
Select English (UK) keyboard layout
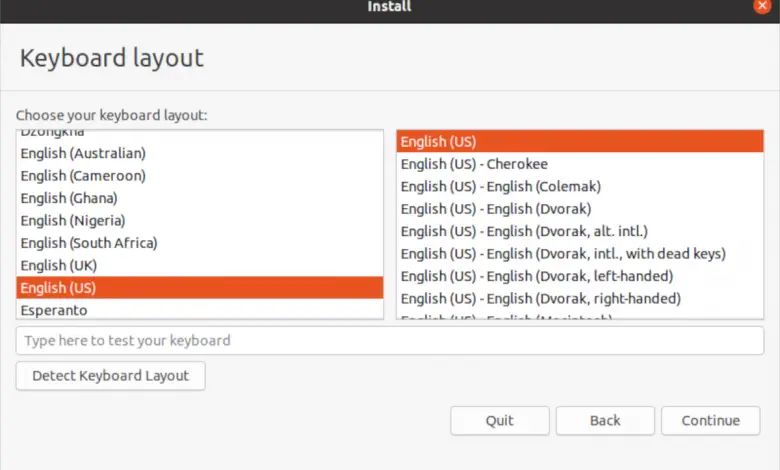point(59,265)
